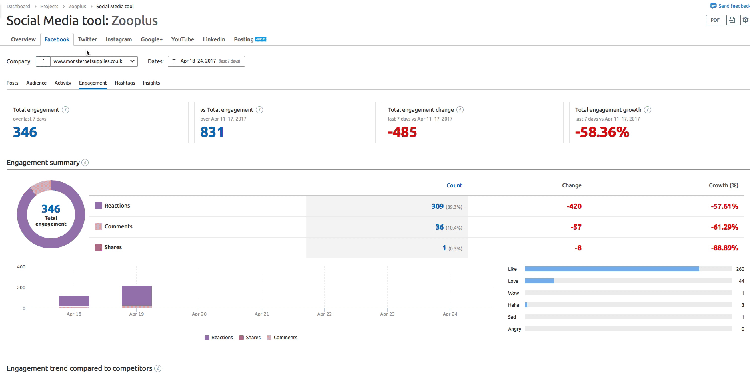
Task: Toggle Reactions series in chart legend
Action: point(219,337)
